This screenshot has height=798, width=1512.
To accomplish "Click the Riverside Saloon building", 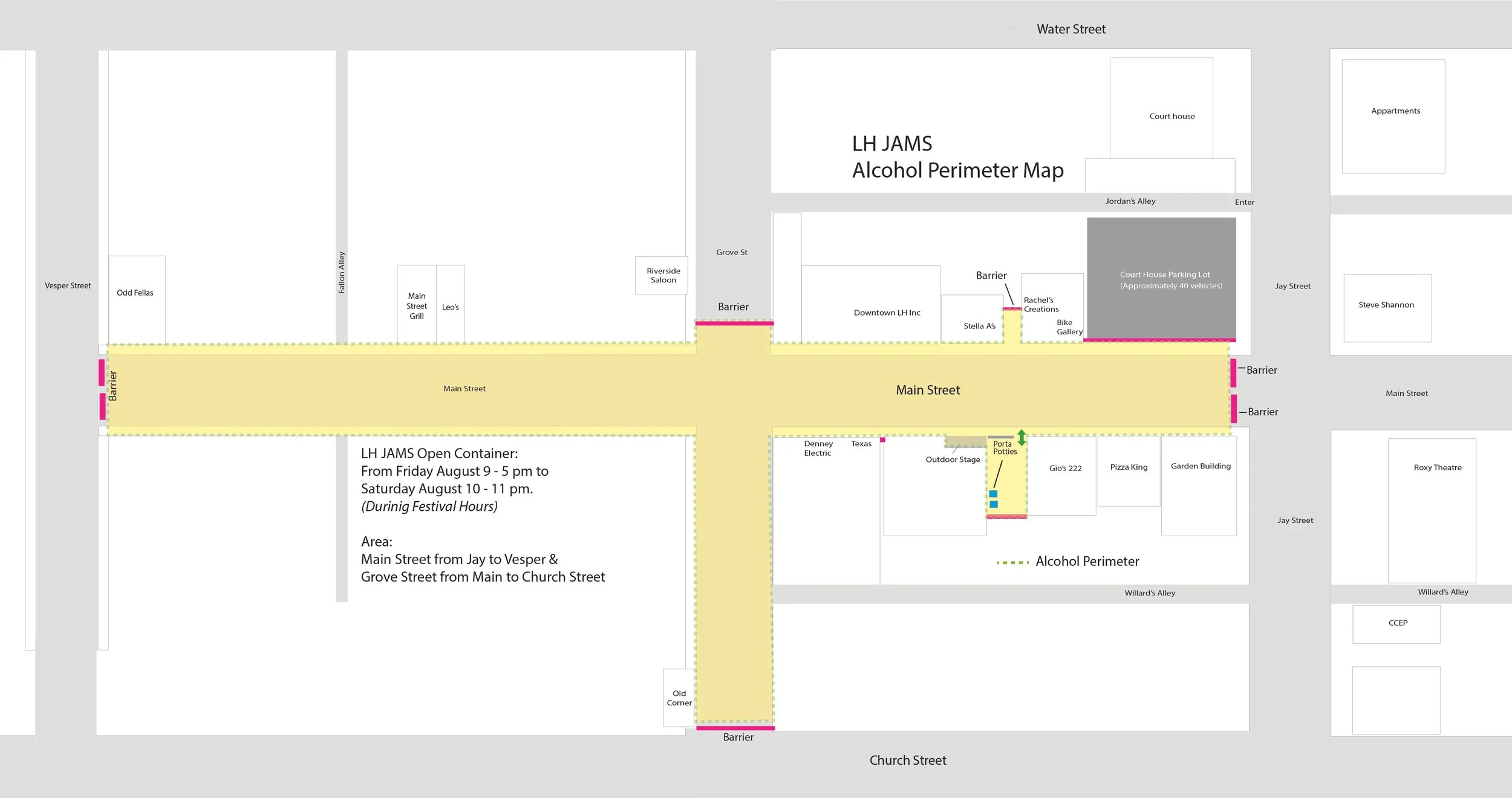I will coord(661,276).
